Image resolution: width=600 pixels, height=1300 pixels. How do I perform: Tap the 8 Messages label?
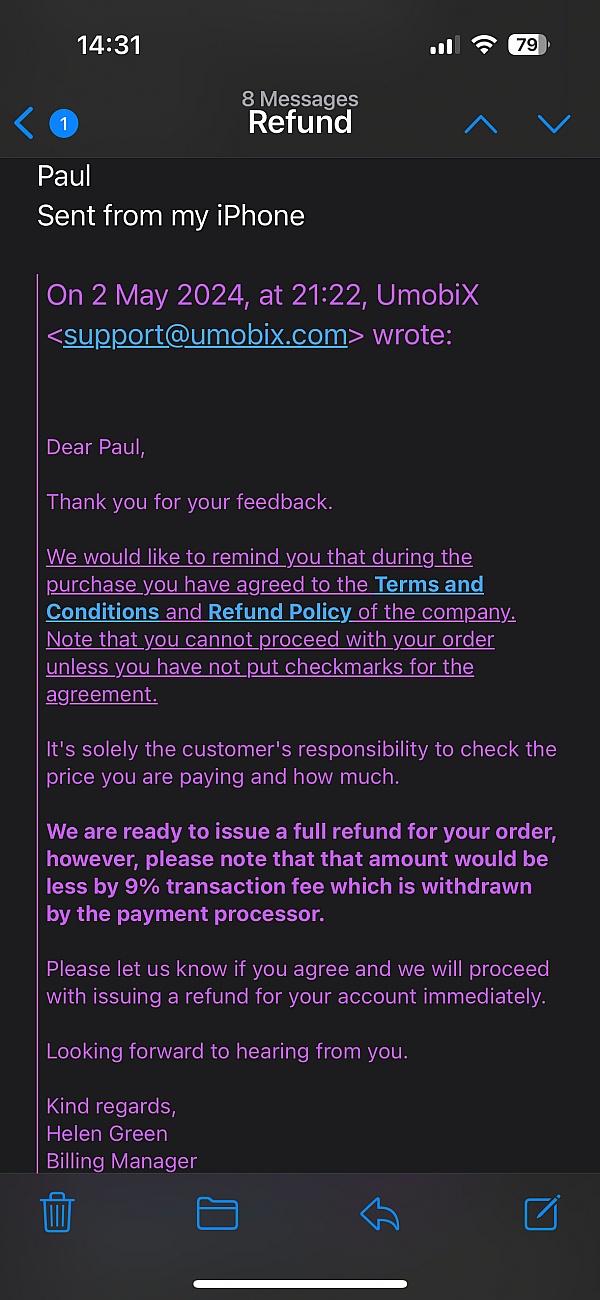pos(300,99)
